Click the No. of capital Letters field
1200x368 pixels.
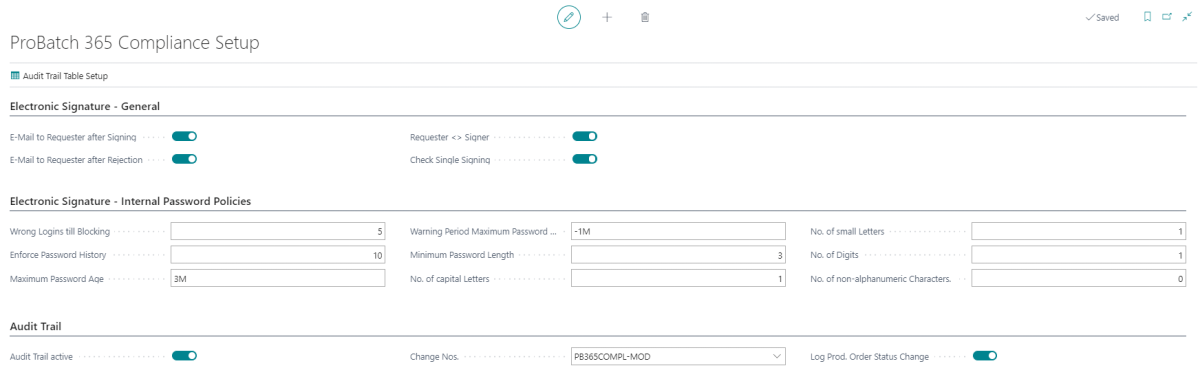coord(678,279)
